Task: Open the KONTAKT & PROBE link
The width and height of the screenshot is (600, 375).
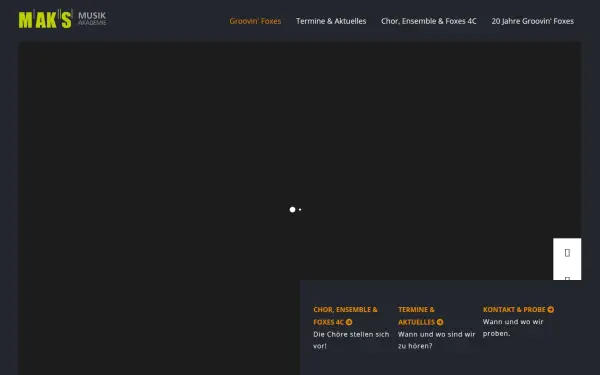Action: click(518, 310)
